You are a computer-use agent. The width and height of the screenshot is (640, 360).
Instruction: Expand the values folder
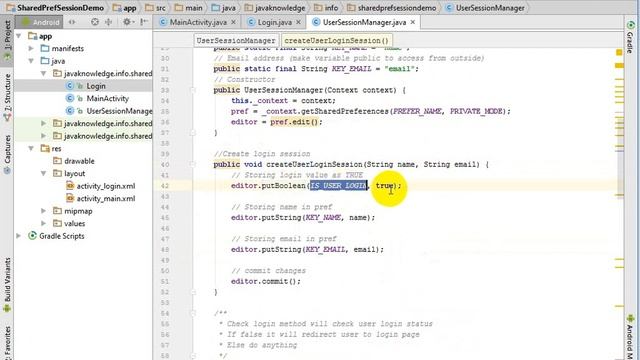[x=44, y=224]
